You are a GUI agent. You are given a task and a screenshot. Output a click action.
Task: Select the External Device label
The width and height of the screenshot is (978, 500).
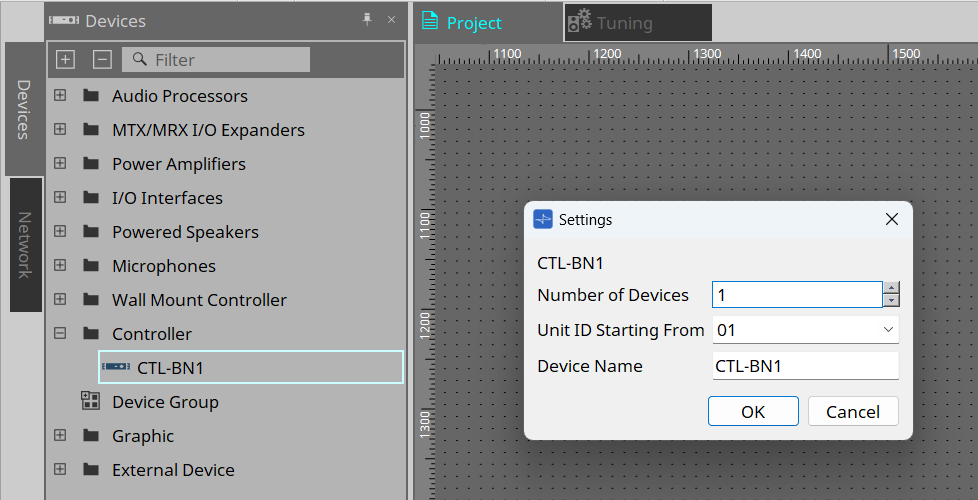tap(173, 470)
